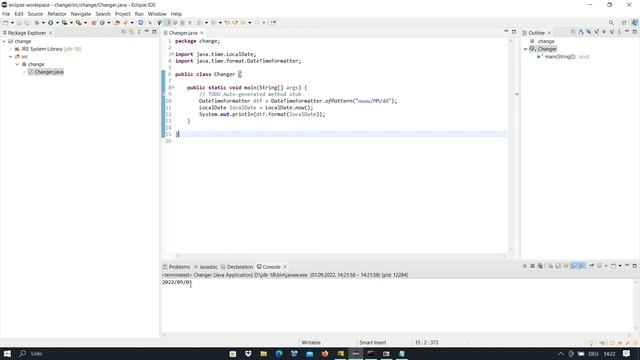Open the Refactor menu
Viewport: 640px width, 360px height.
57,14
